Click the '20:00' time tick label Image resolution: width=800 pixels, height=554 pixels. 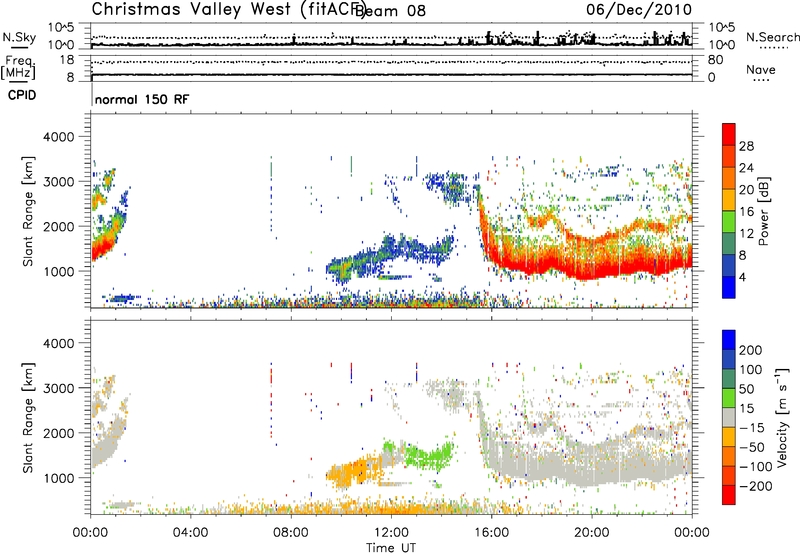pos(591,533)
